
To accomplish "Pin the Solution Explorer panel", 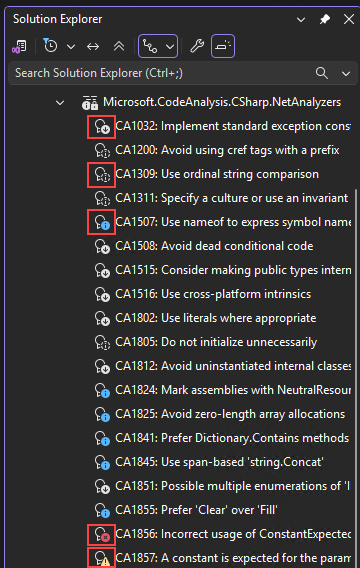I will click(325, 19).
